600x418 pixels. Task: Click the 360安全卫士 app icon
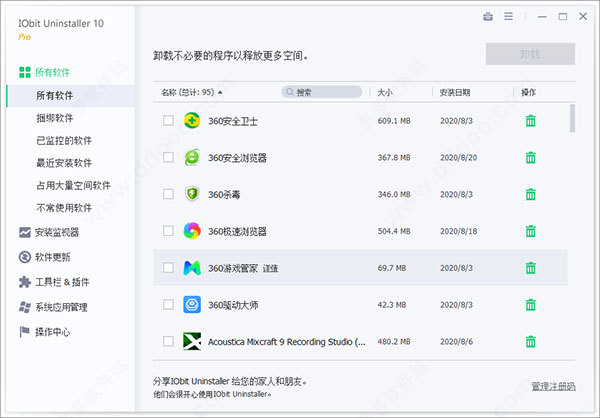click(x=192, y=121)
